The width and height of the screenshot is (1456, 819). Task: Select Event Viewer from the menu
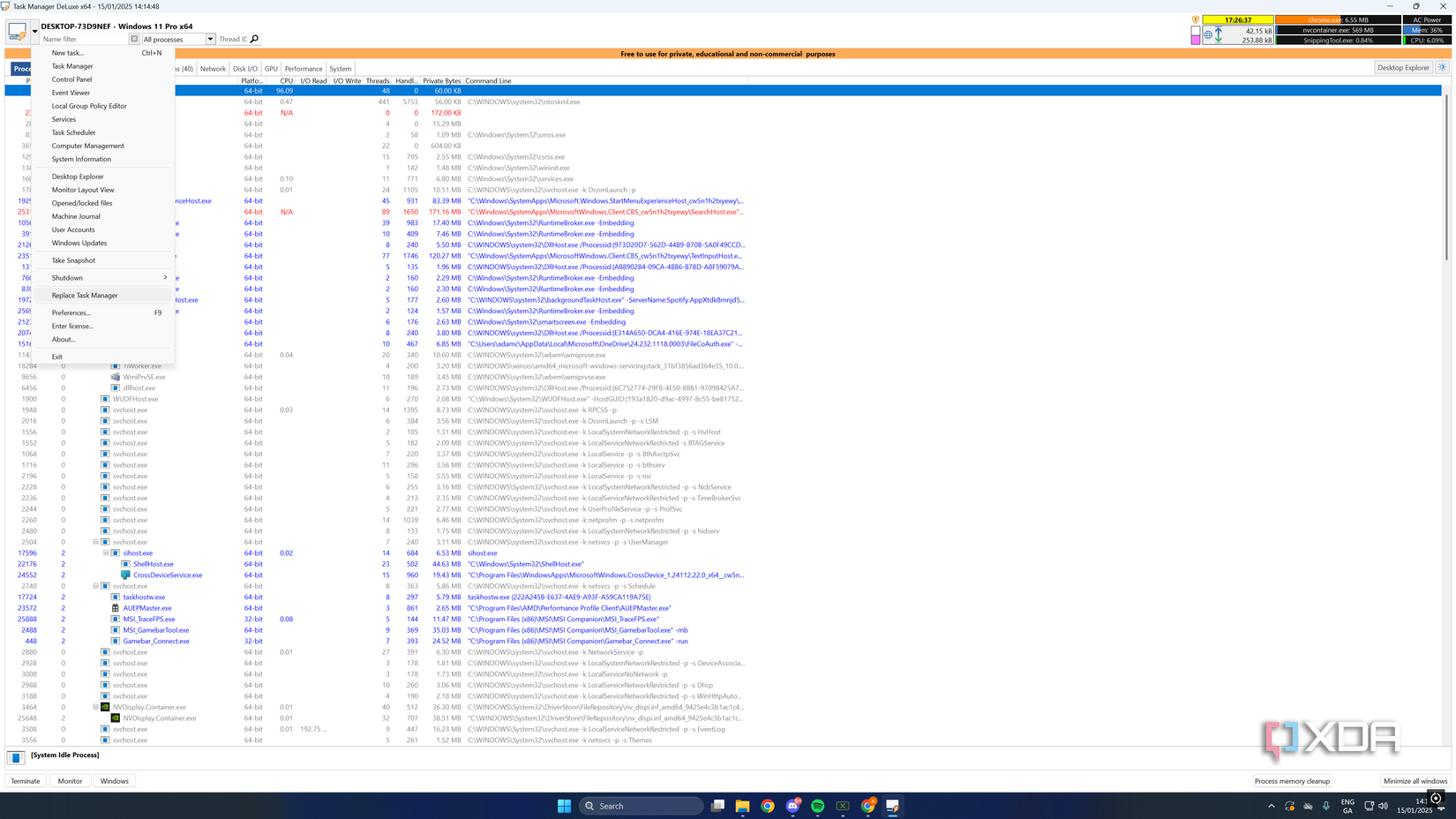click(70, 92)
